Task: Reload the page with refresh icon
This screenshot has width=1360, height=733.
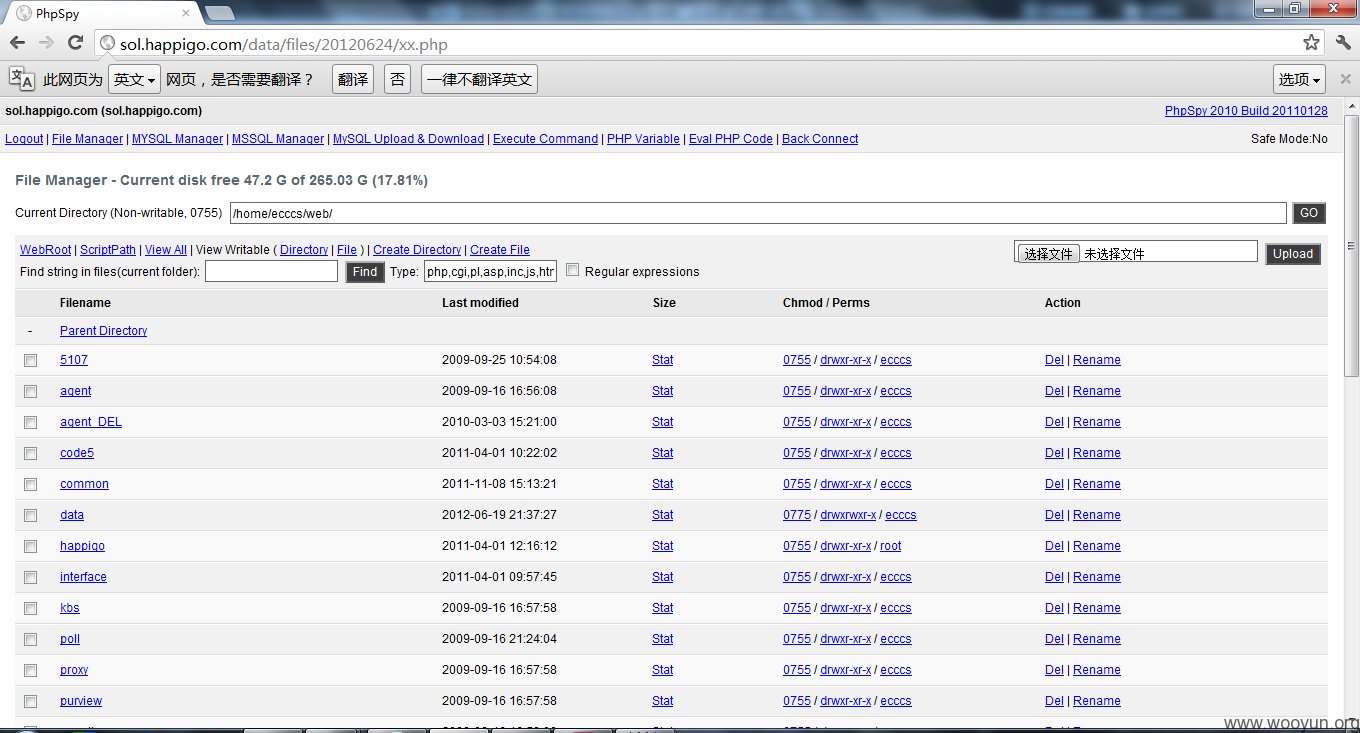Action: click(x=75, y=43)
